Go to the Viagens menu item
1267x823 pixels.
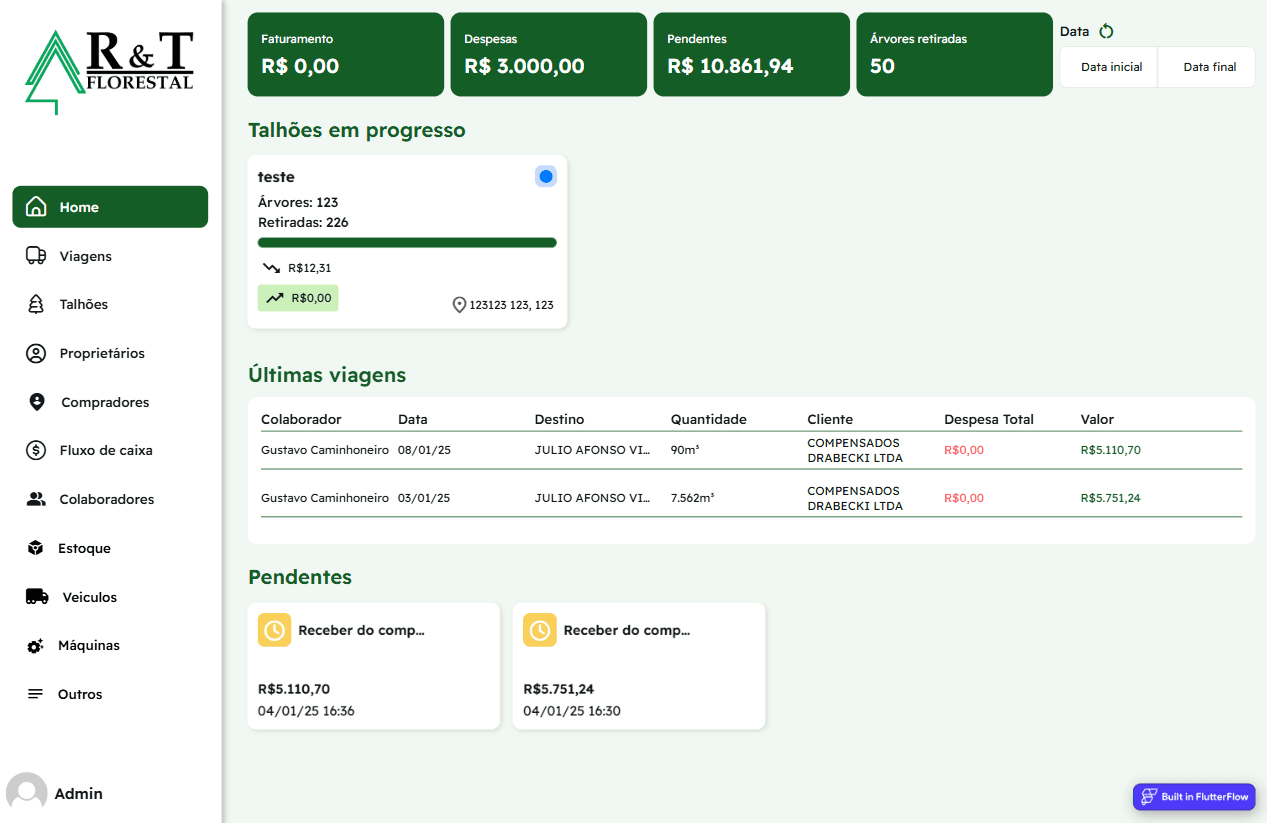pyautogui.click(x=110, y=256)
